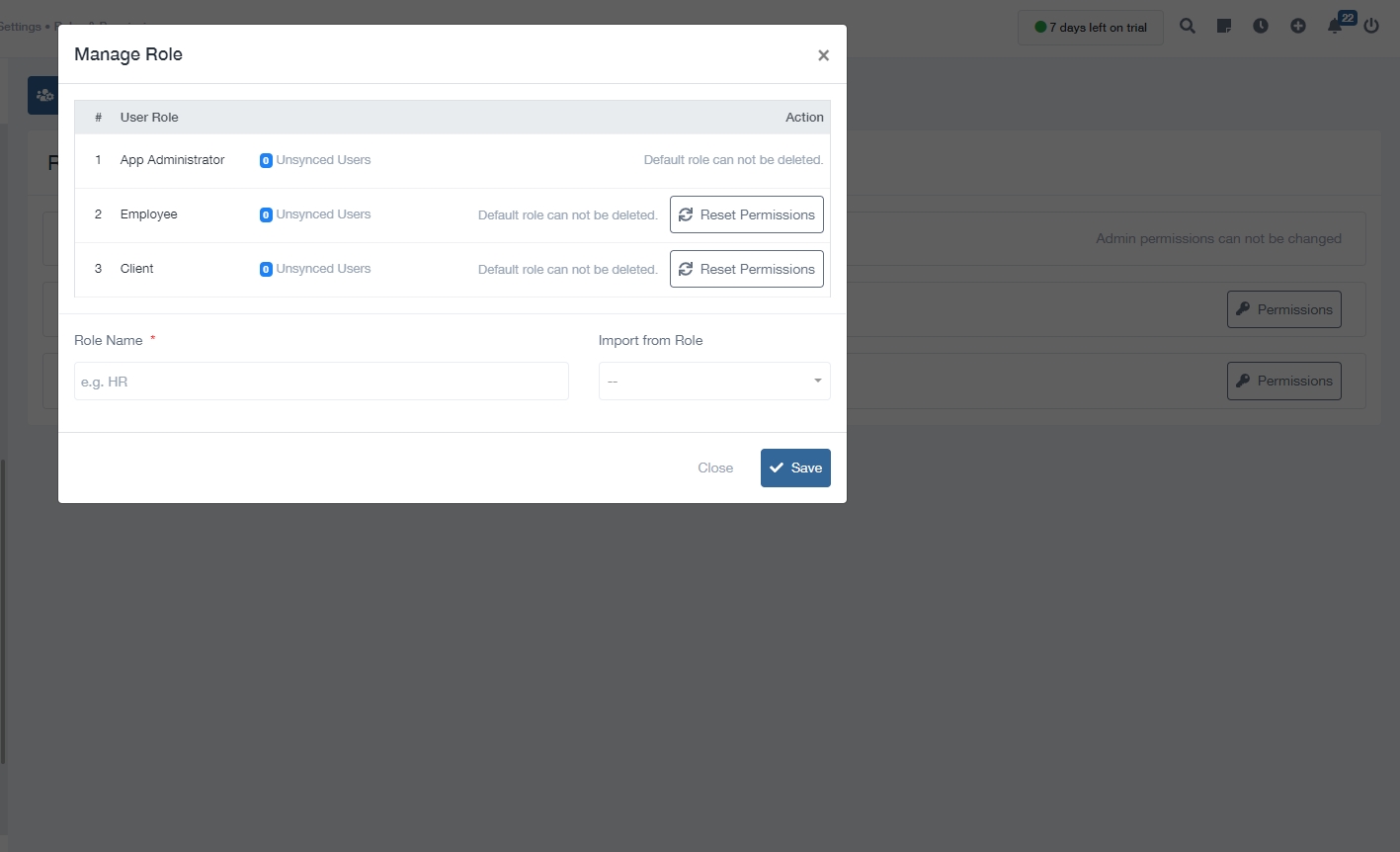Click the upper Permissions button behind dialog
Screen dimensions: 1400x852
coord(1283,309)
